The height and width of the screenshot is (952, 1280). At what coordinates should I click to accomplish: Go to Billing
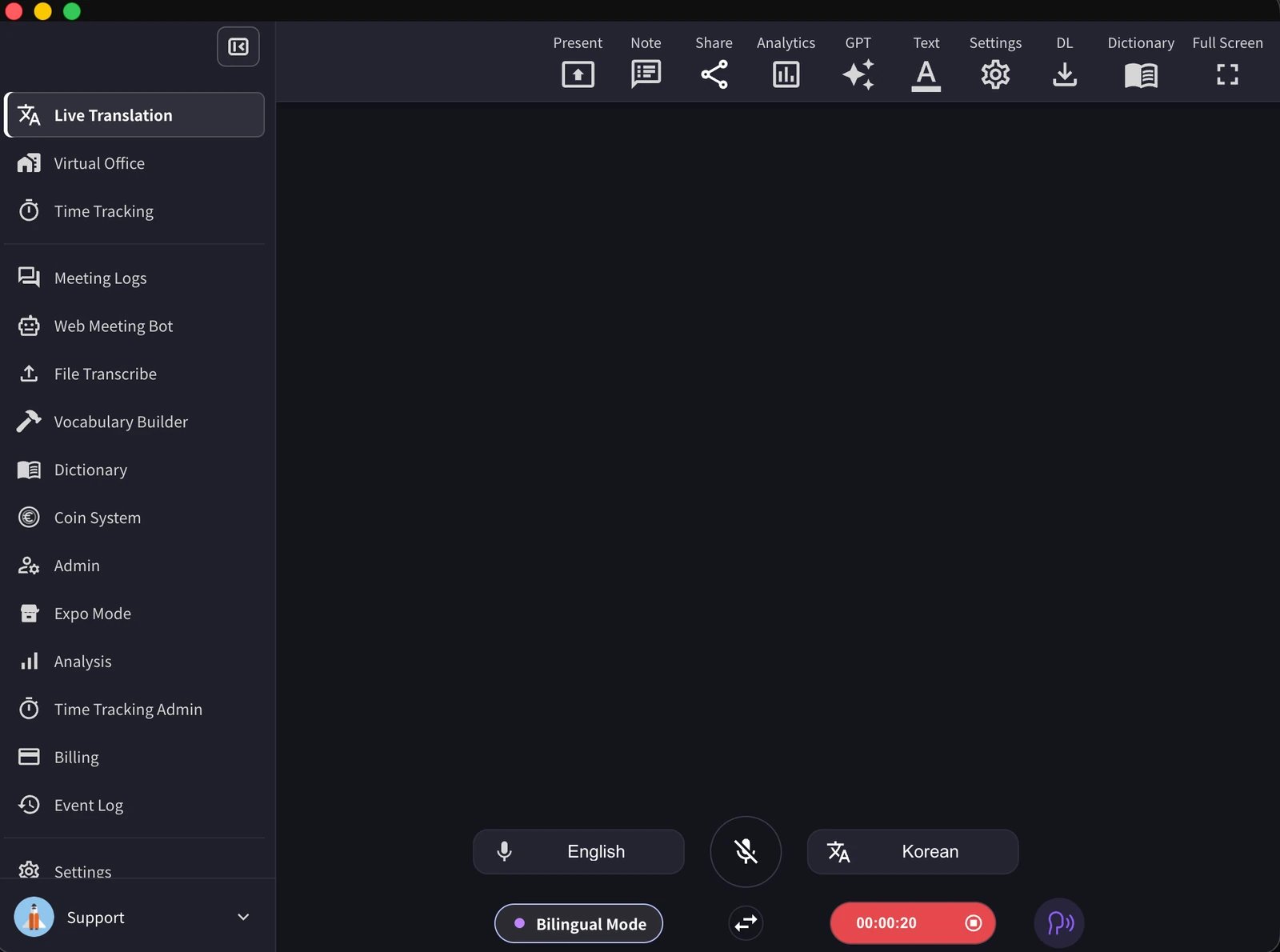pyautogui.click(x=134, y=757)
